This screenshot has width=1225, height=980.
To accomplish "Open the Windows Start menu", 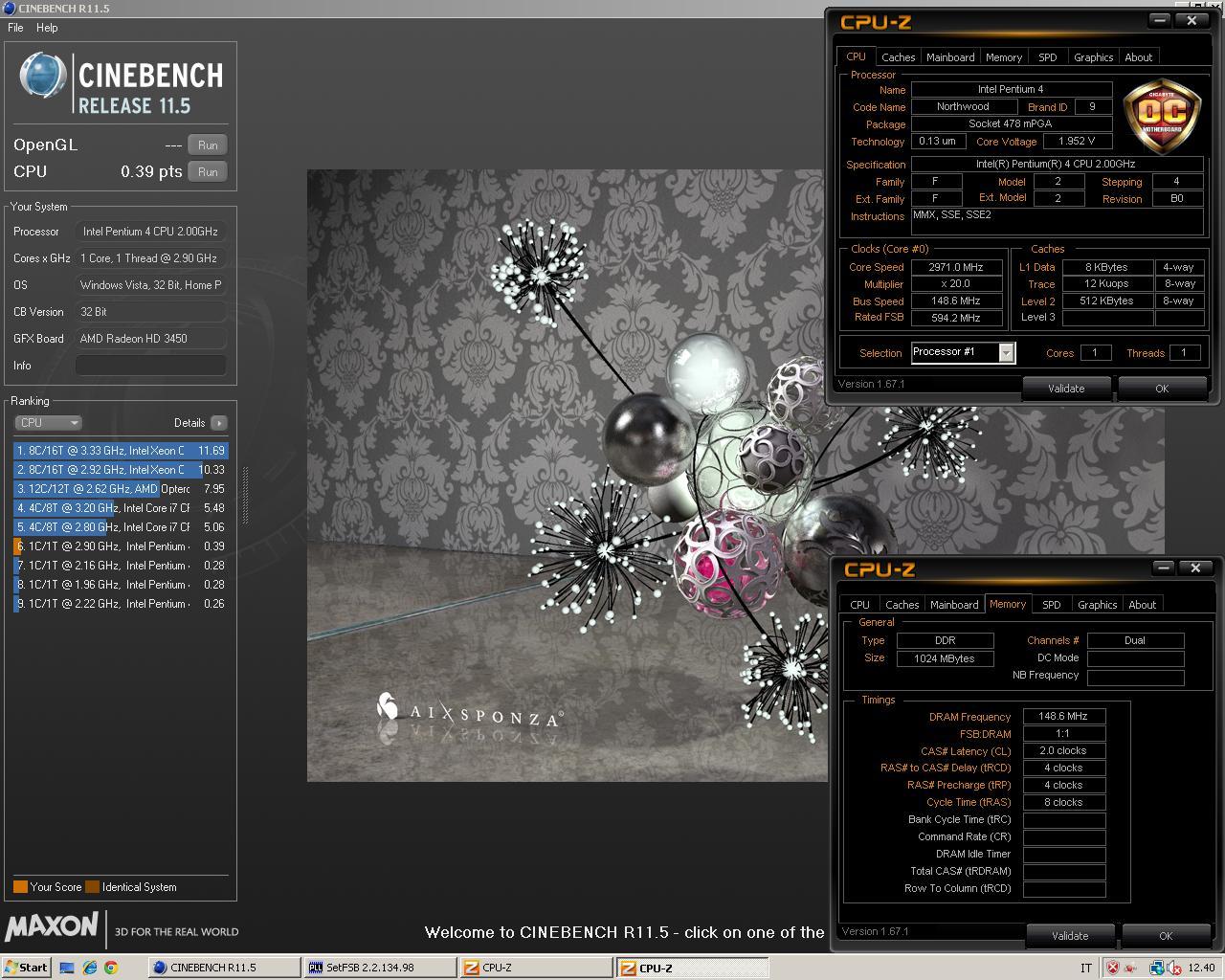I will (26, 968).
